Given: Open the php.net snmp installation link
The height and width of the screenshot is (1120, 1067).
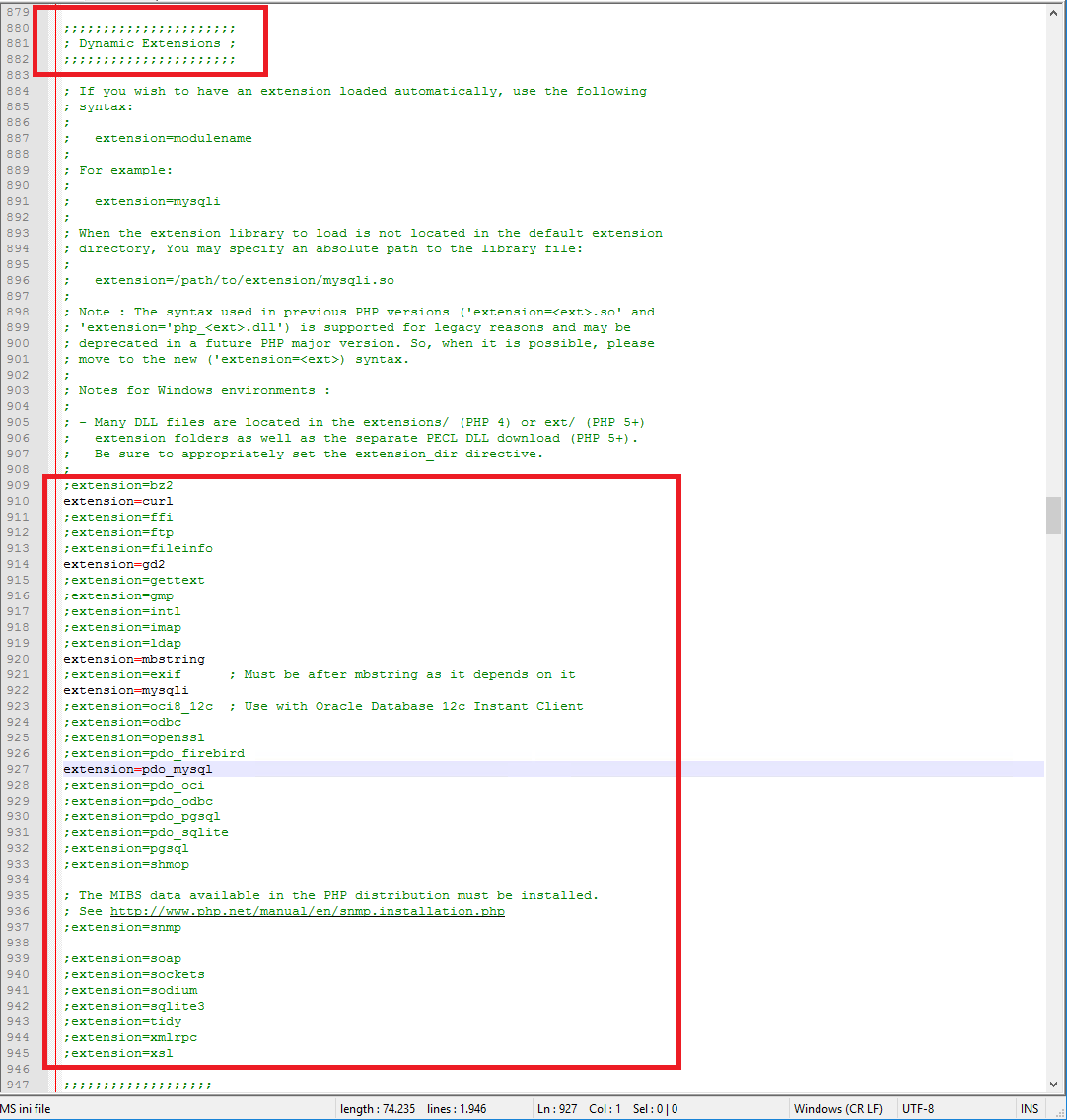Looking at the screenshot, I should 308,911.
